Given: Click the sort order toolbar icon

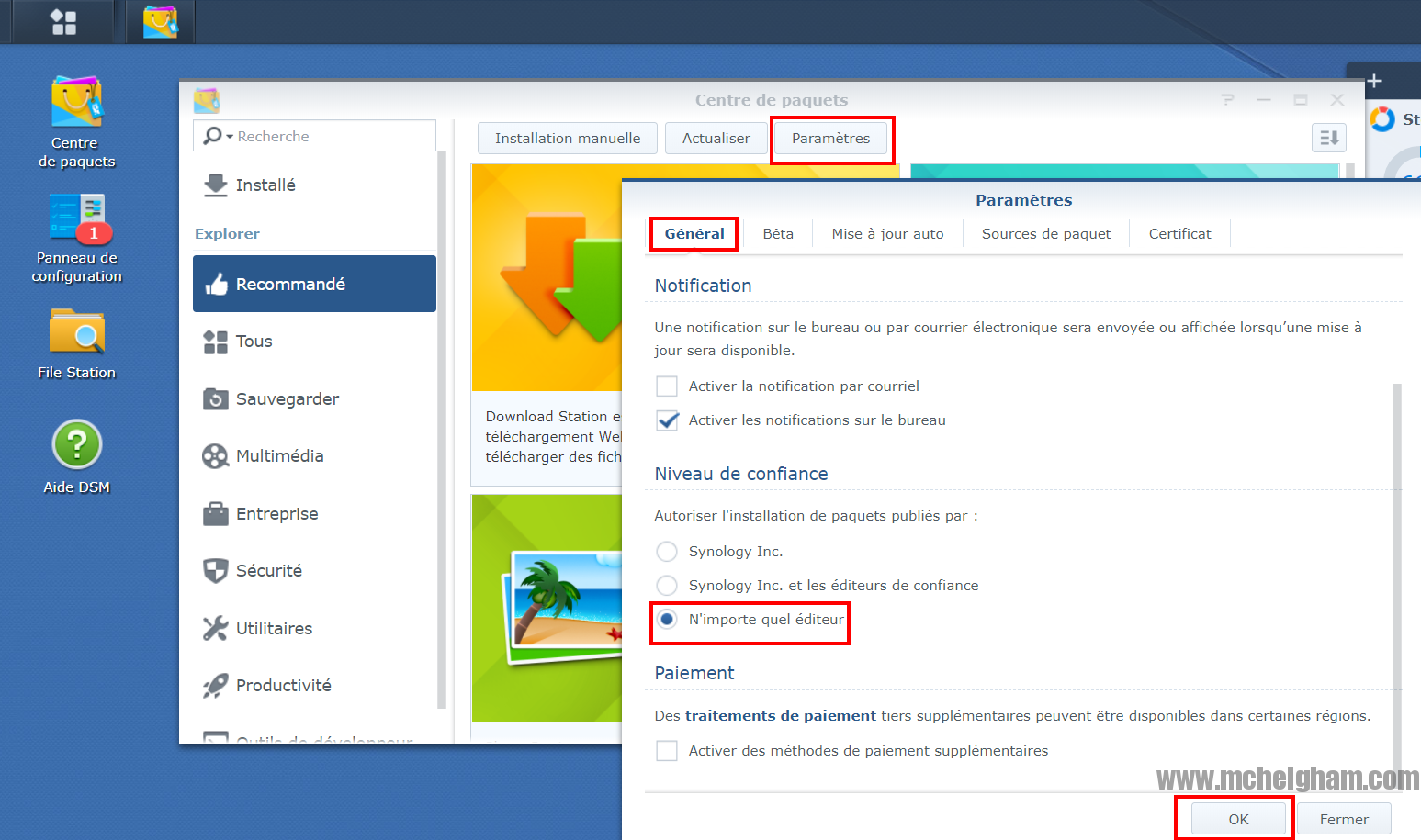Looking at the screenshot, I should coord(1329,139).
